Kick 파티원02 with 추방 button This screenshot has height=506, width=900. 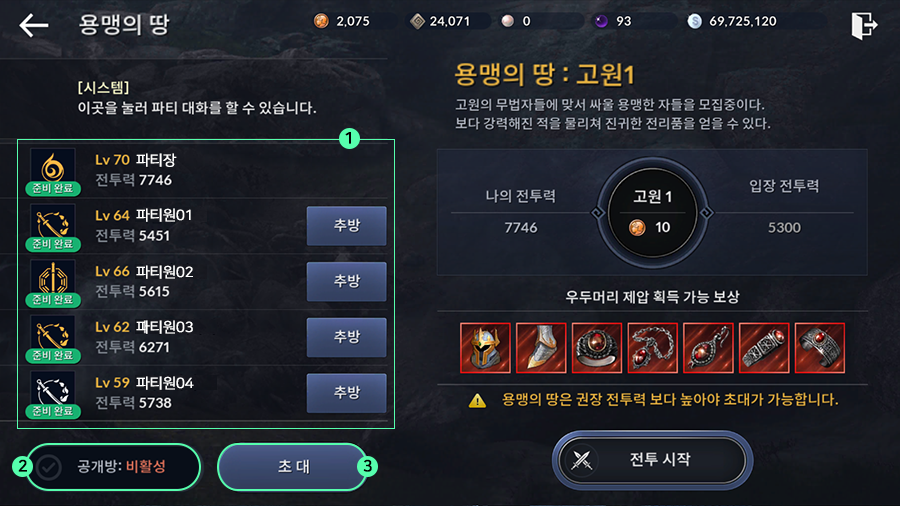(x=346, y=281)
